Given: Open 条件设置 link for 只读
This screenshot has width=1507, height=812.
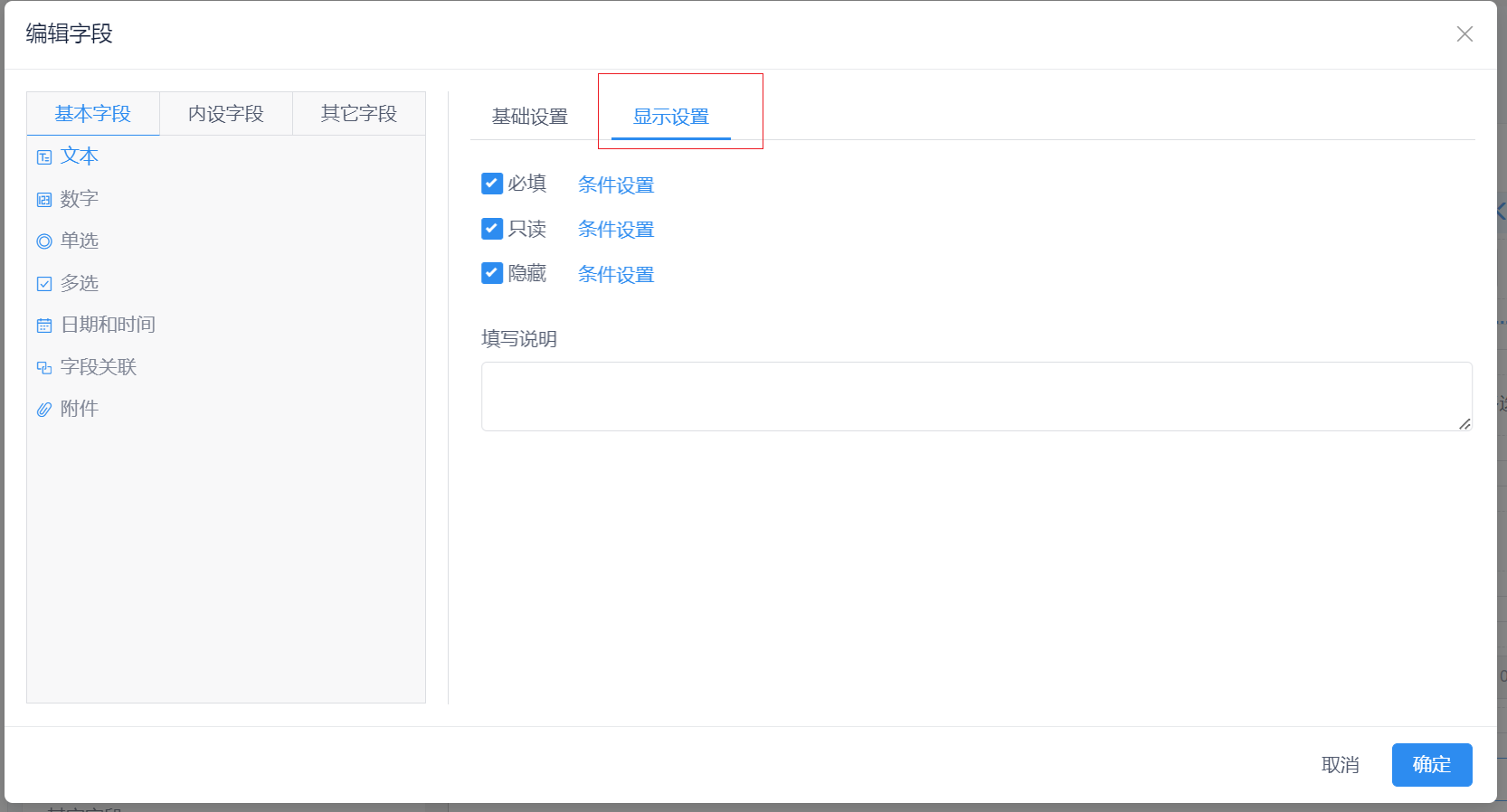Looking at the screenshot, I should (x=616, y=230).
